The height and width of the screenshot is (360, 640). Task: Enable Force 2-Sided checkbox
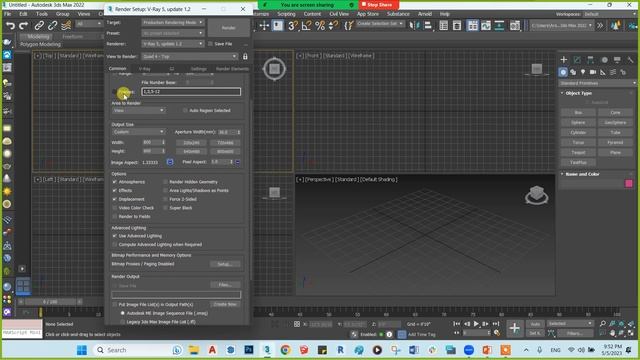tap(165, 199)
